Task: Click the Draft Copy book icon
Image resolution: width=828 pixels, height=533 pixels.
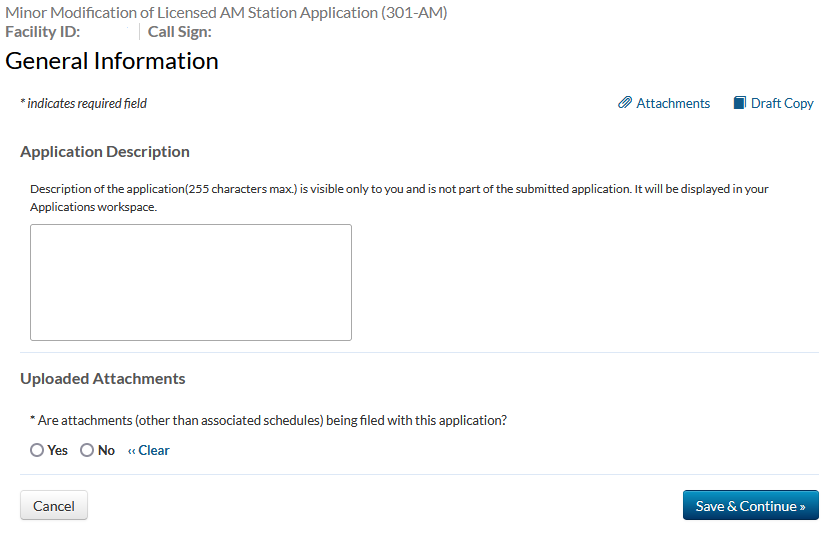Action: pos(740,103)
